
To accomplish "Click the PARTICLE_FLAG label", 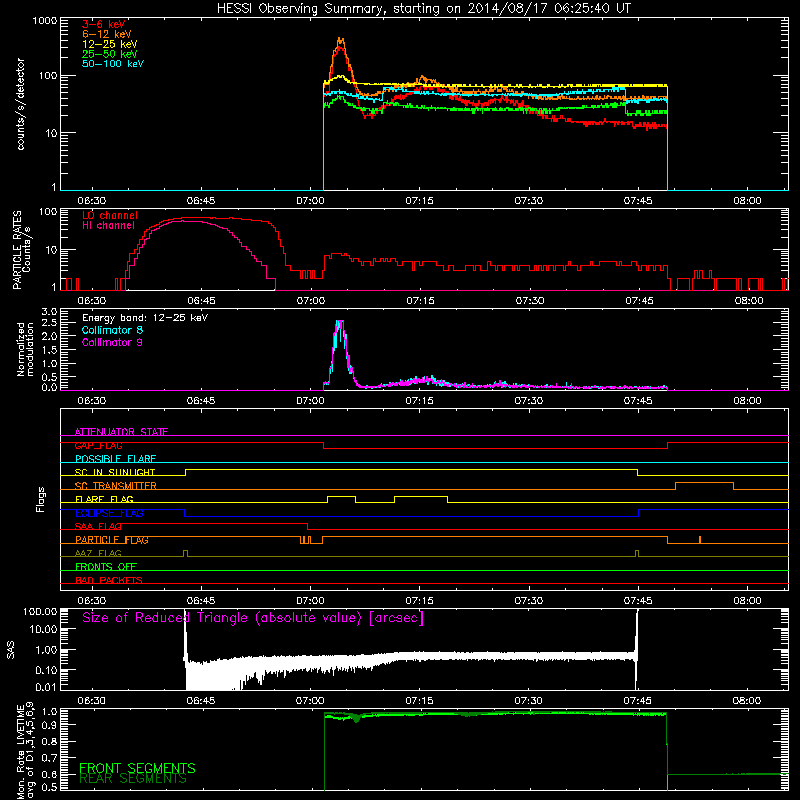I will tap(112, 540).
